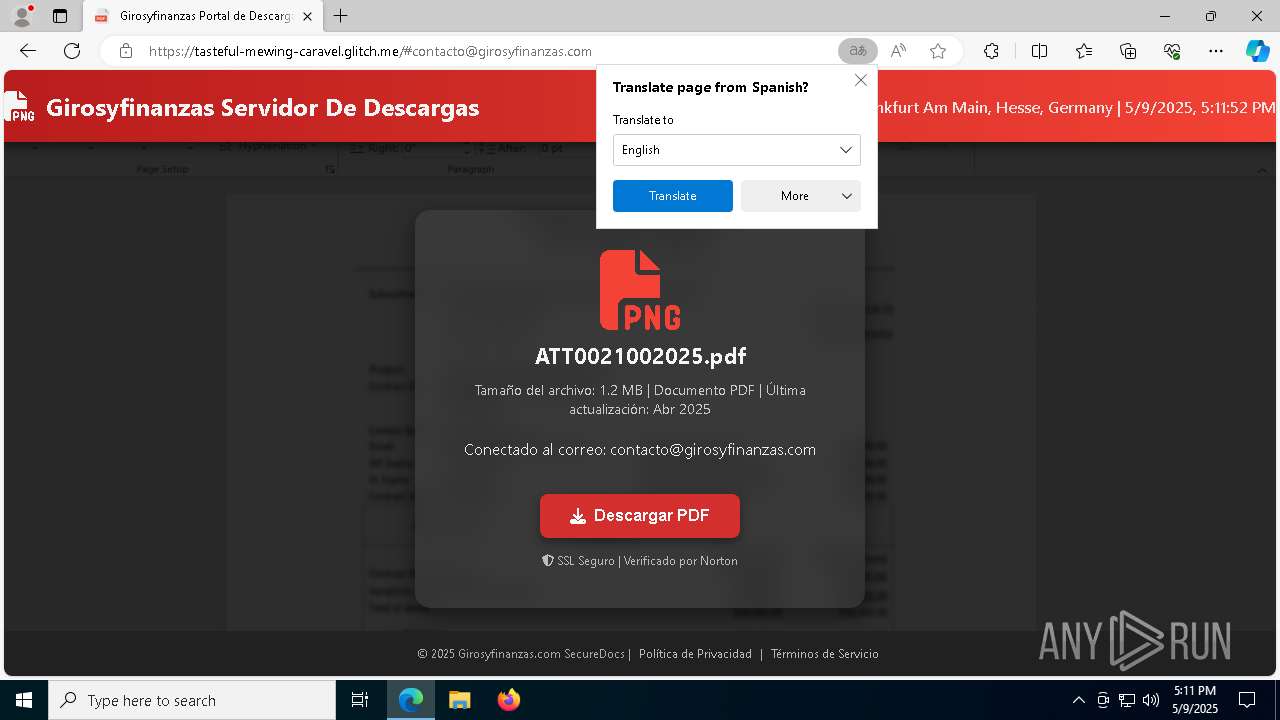Click the Descargar PDF button
1280x720 pixels.
(x=640, y=516)
